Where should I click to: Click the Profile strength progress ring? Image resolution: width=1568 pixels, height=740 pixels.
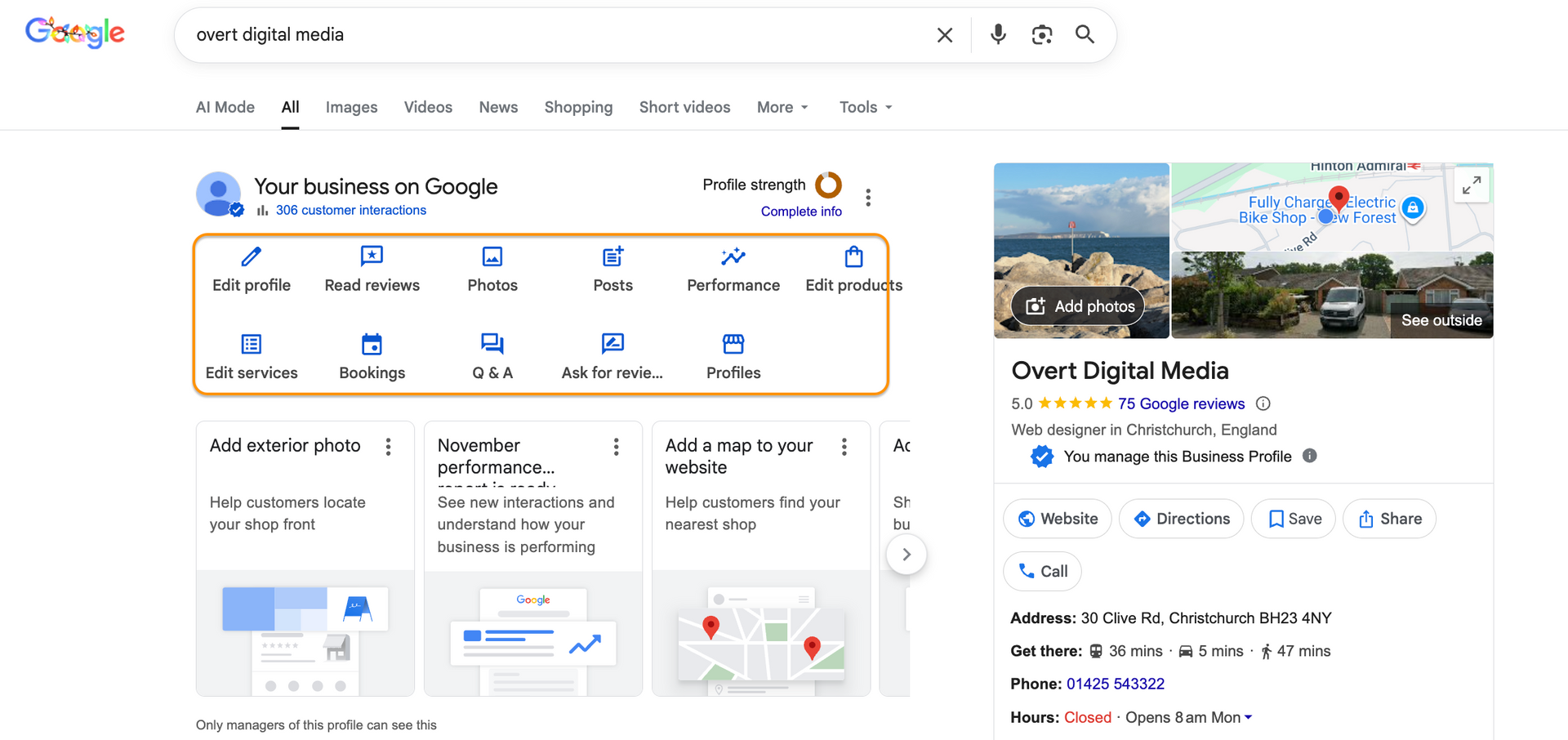[828, 186]
